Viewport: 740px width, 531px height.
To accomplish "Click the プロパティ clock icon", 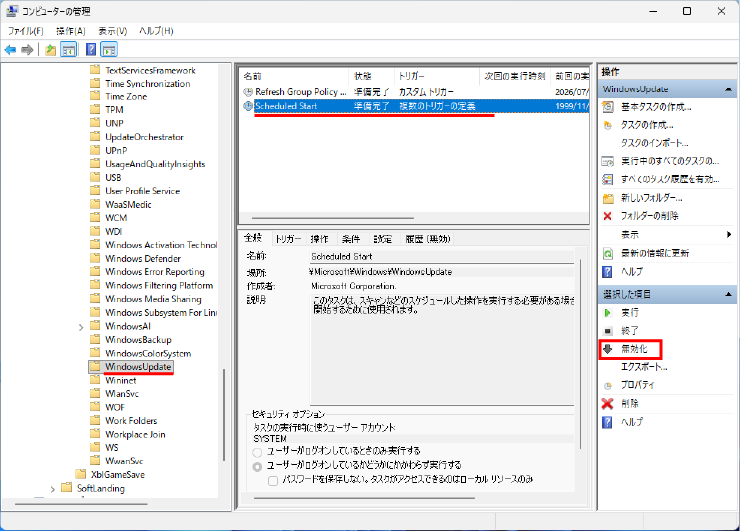I will pos(608,386).
